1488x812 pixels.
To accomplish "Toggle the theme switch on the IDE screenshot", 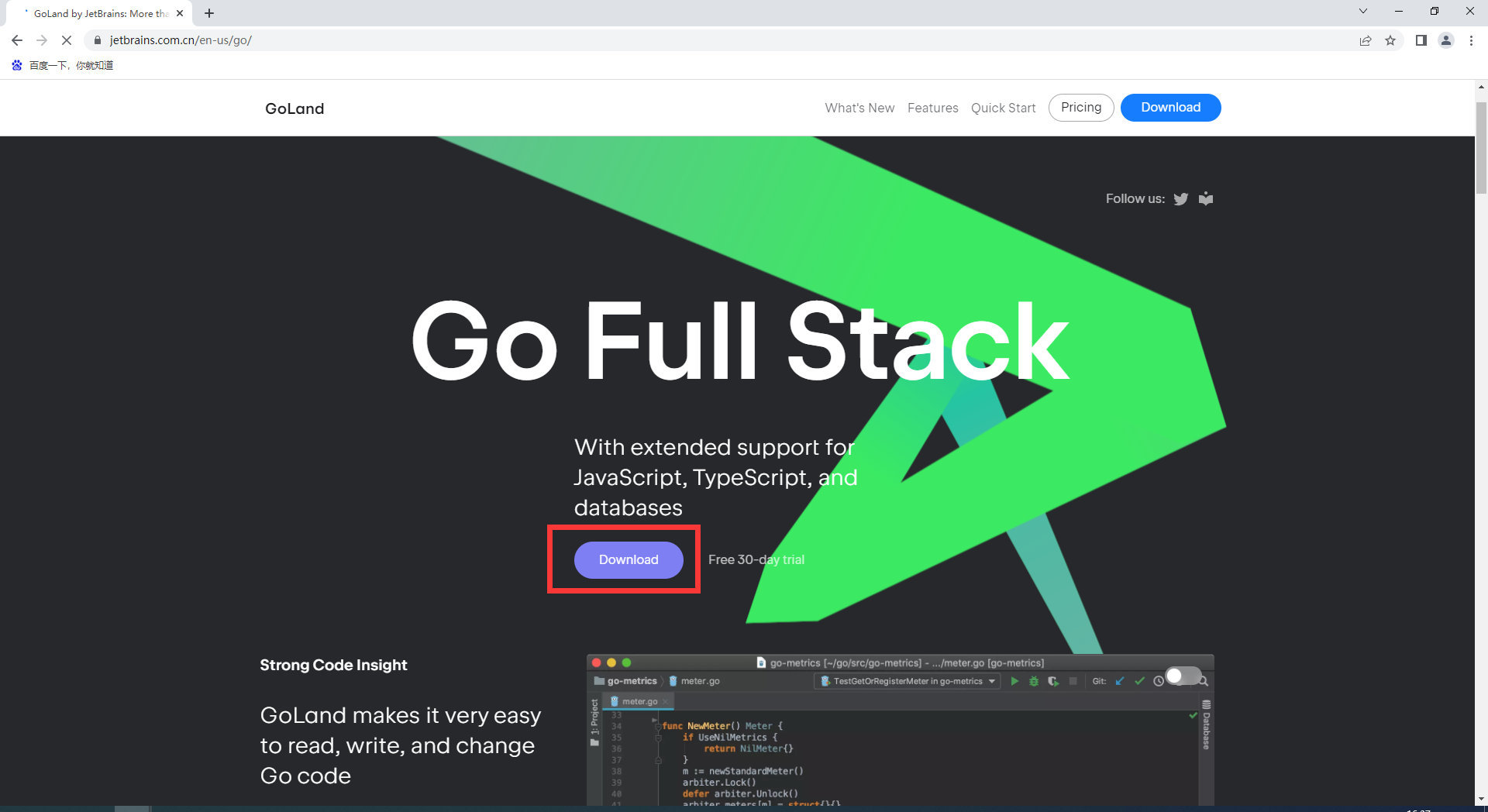I will pyautogui.click(x=1183, y=676).
